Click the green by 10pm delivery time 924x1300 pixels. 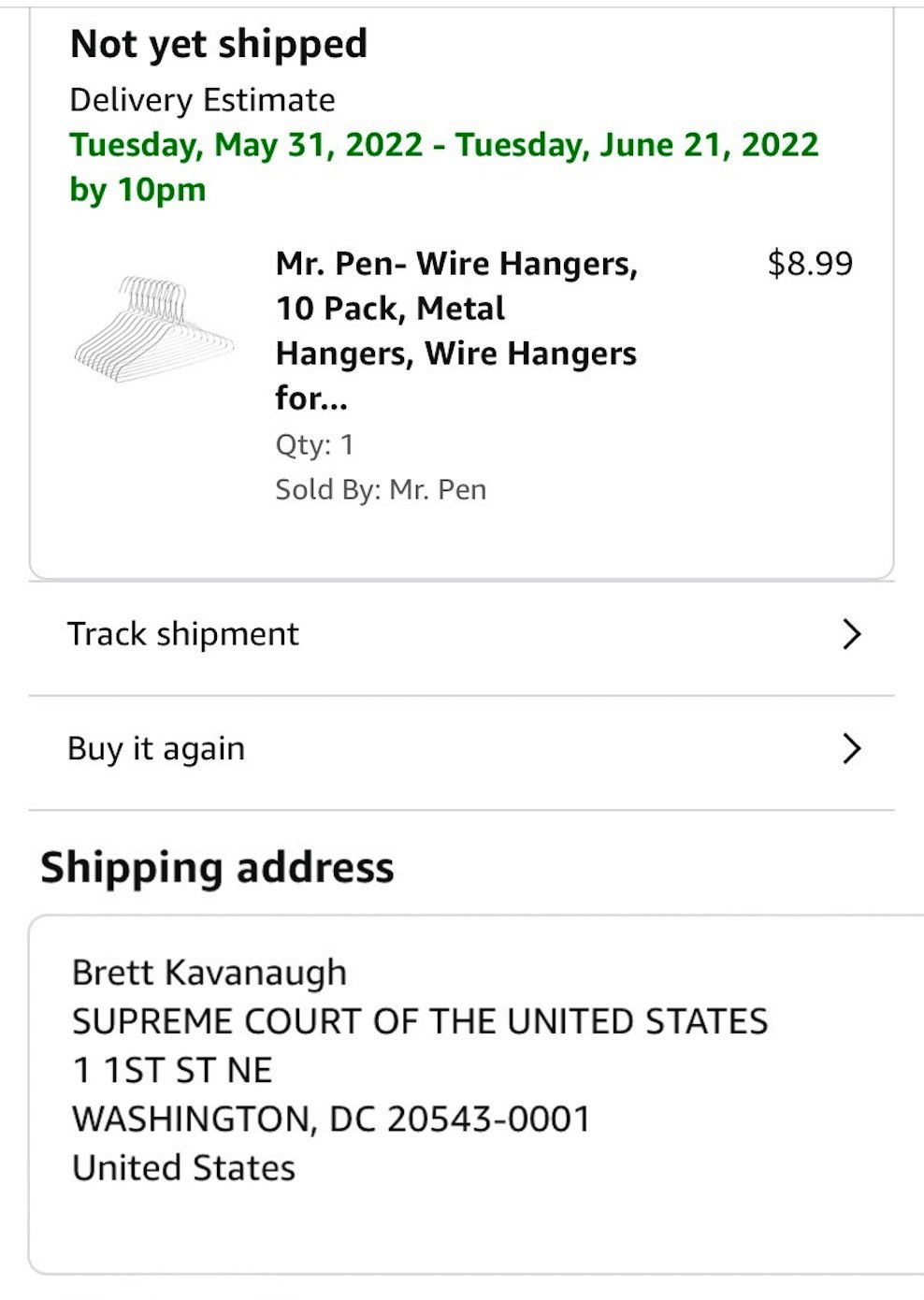pos(137,190)
